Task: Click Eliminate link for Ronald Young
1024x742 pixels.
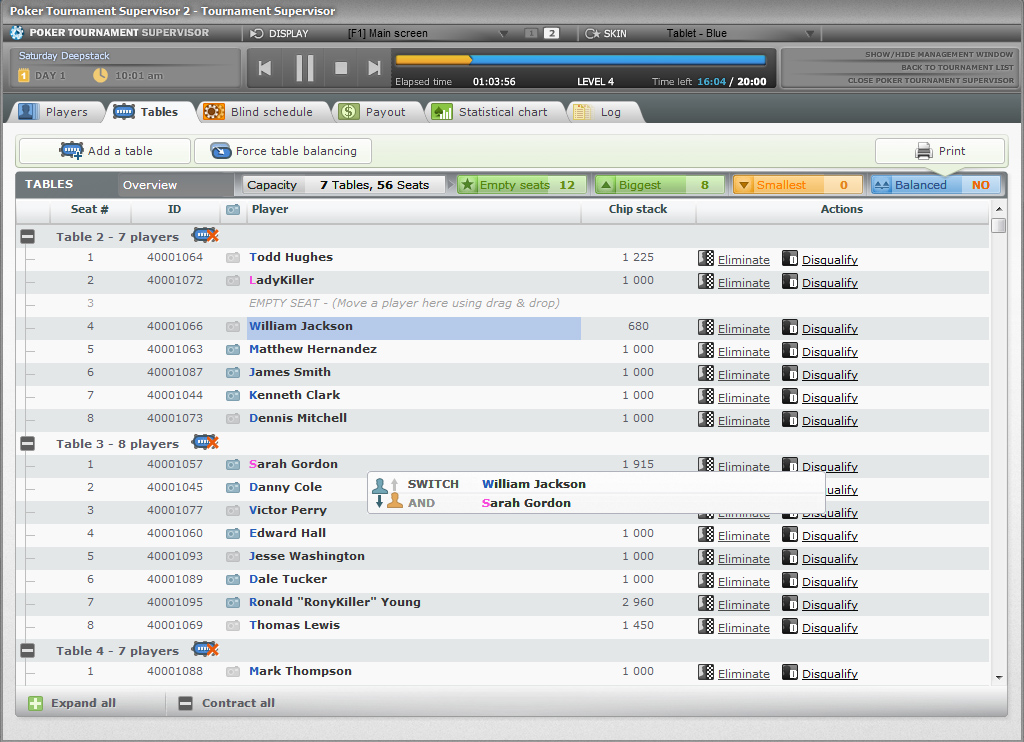Action: [743, 605]
